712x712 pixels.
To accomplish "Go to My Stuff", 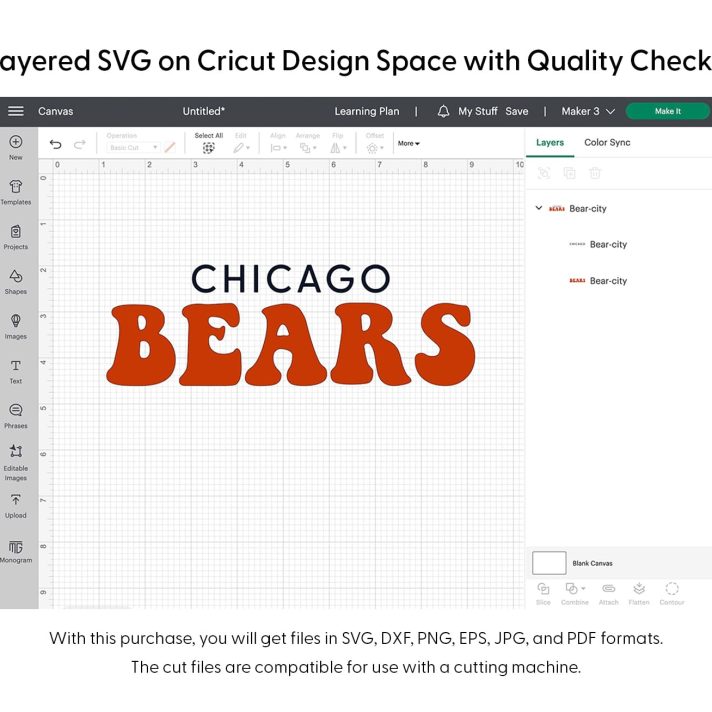I will (x=478, y=111).
